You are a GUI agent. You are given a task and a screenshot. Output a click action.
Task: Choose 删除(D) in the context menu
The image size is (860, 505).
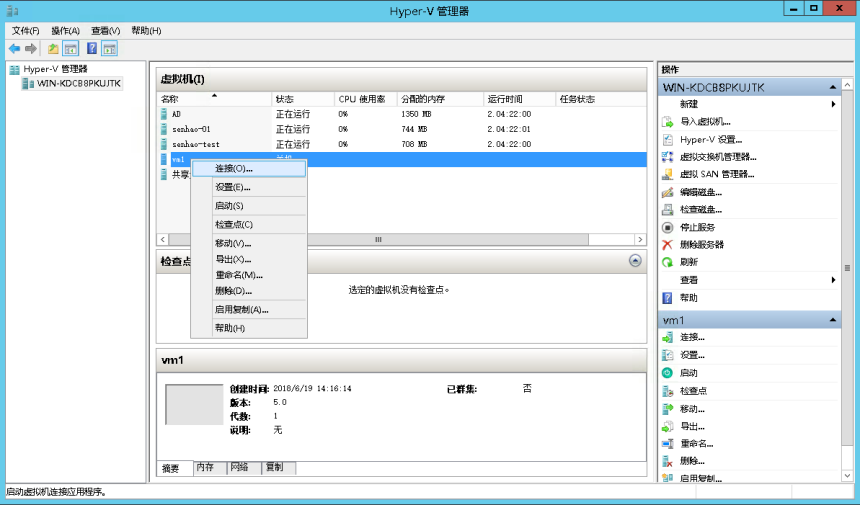248,291
